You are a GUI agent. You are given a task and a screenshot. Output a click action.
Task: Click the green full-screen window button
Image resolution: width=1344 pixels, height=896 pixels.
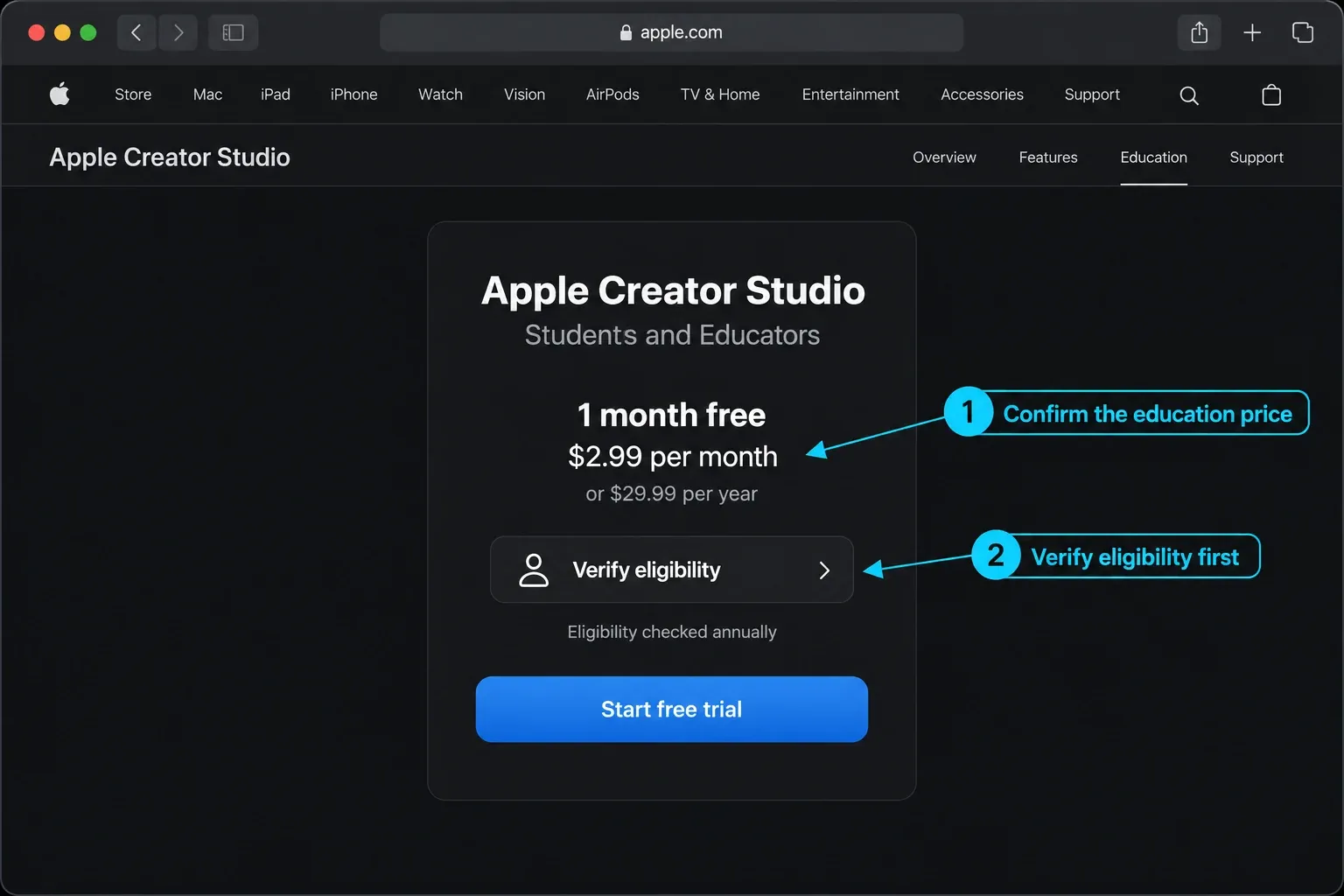87,32
